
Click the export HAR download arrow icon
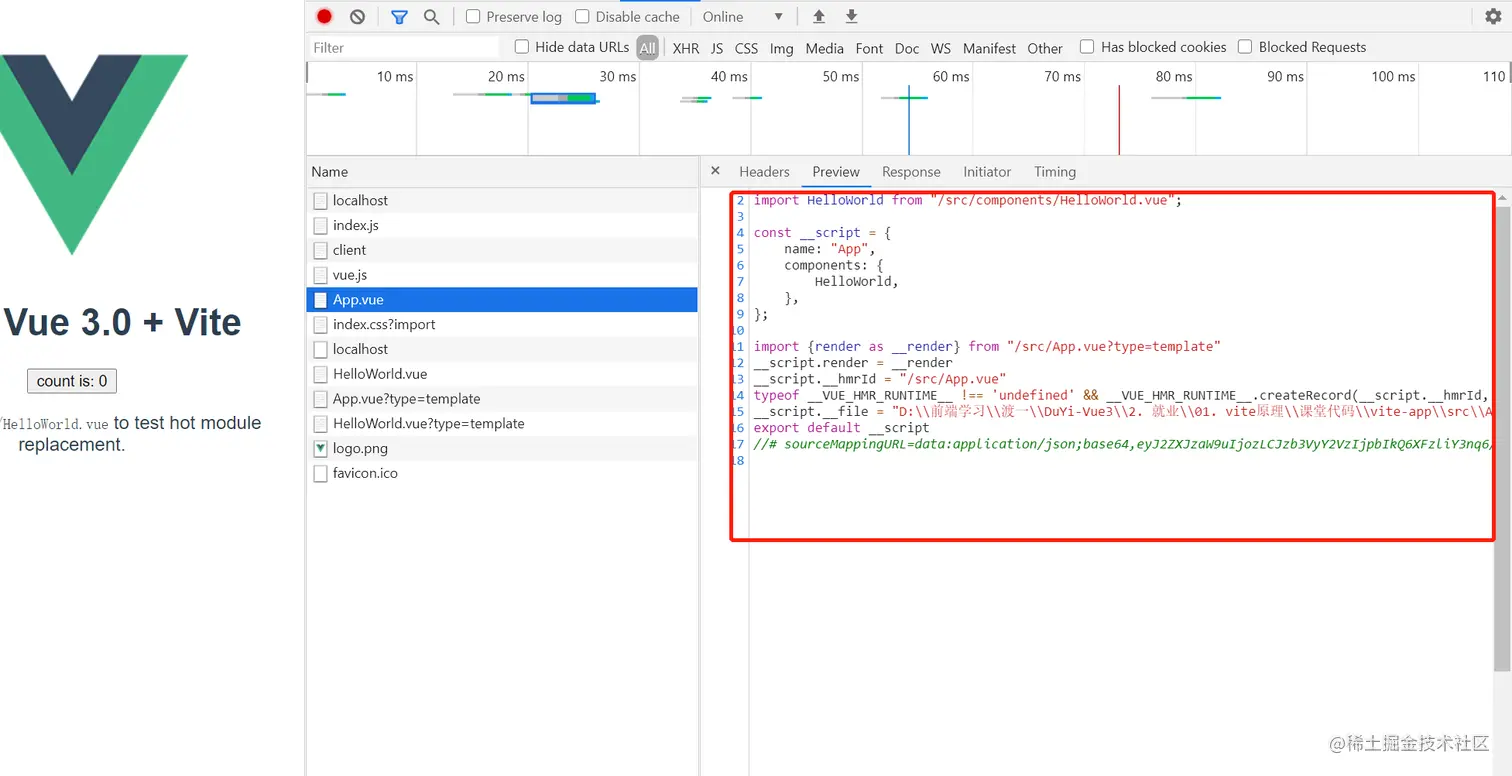[851, 17]
